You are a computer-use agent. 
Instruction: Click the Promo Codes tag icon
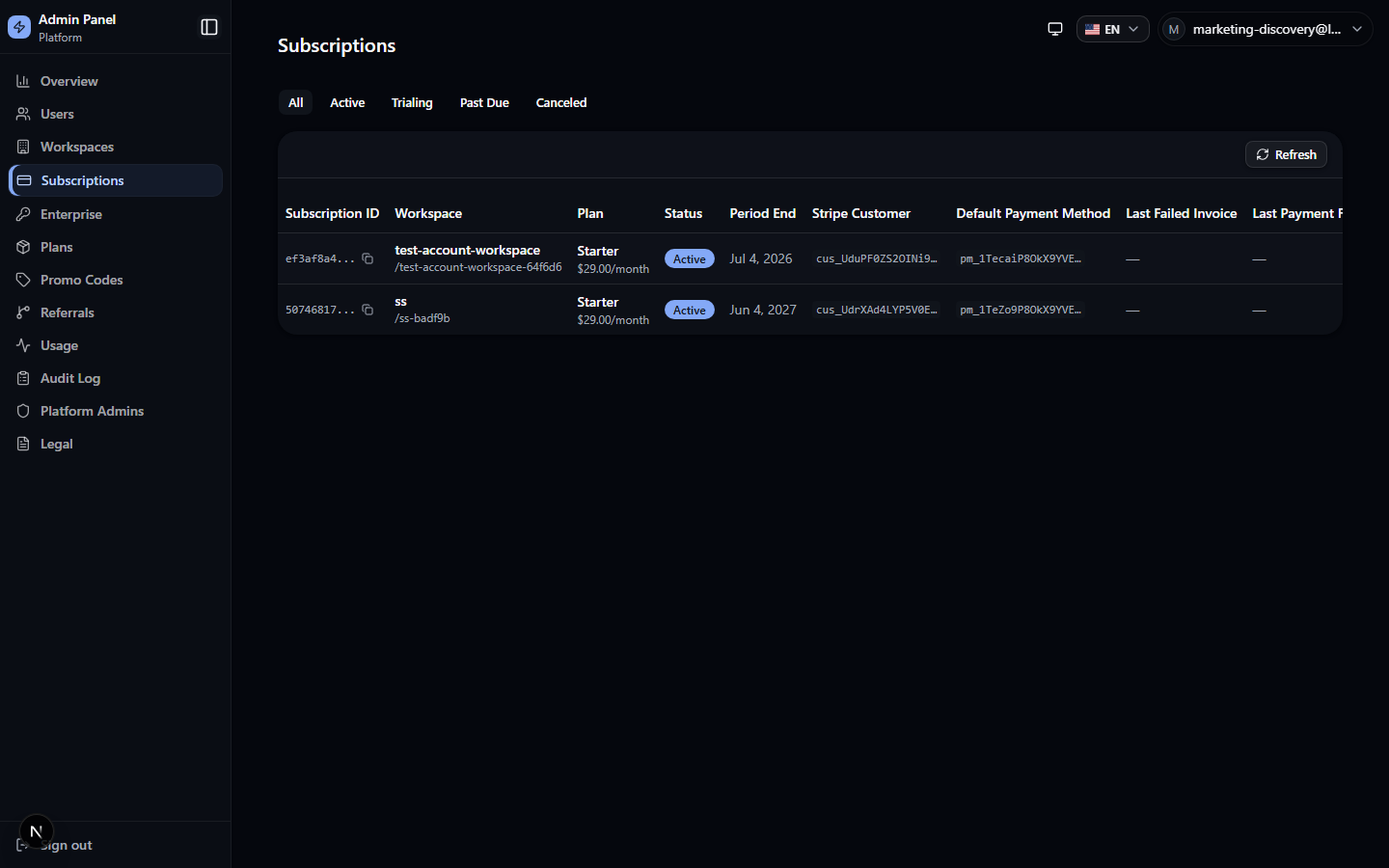23,280
